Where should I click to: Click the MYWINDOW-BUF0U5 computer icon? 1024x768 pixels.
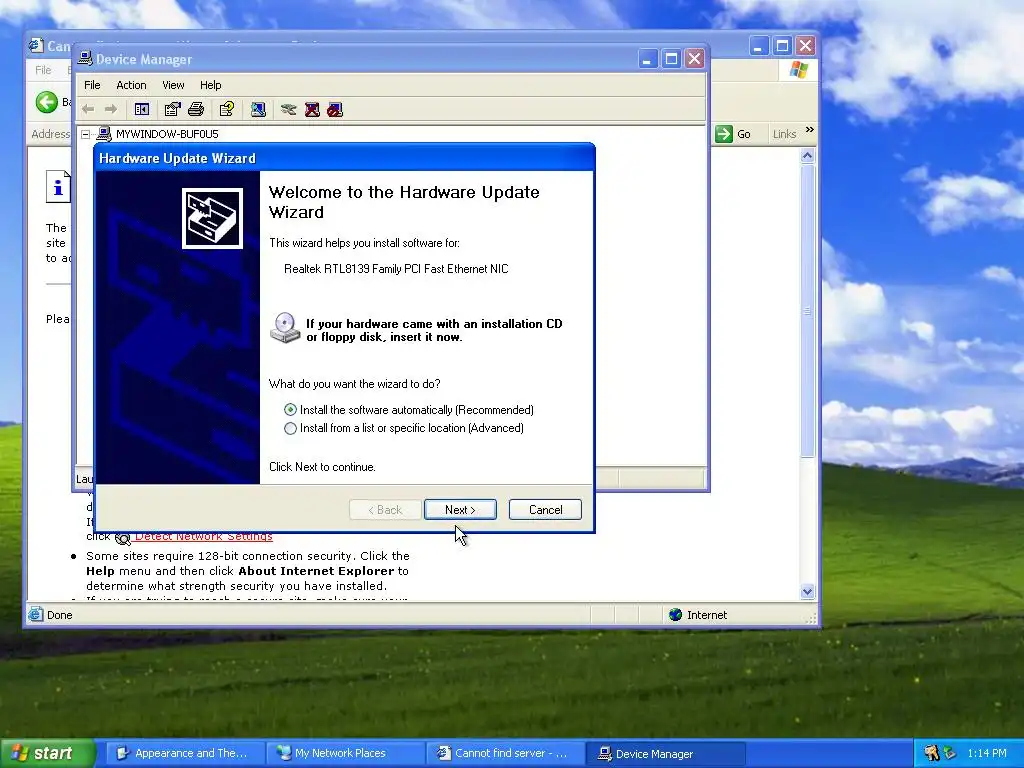click(x=104, y=134)
